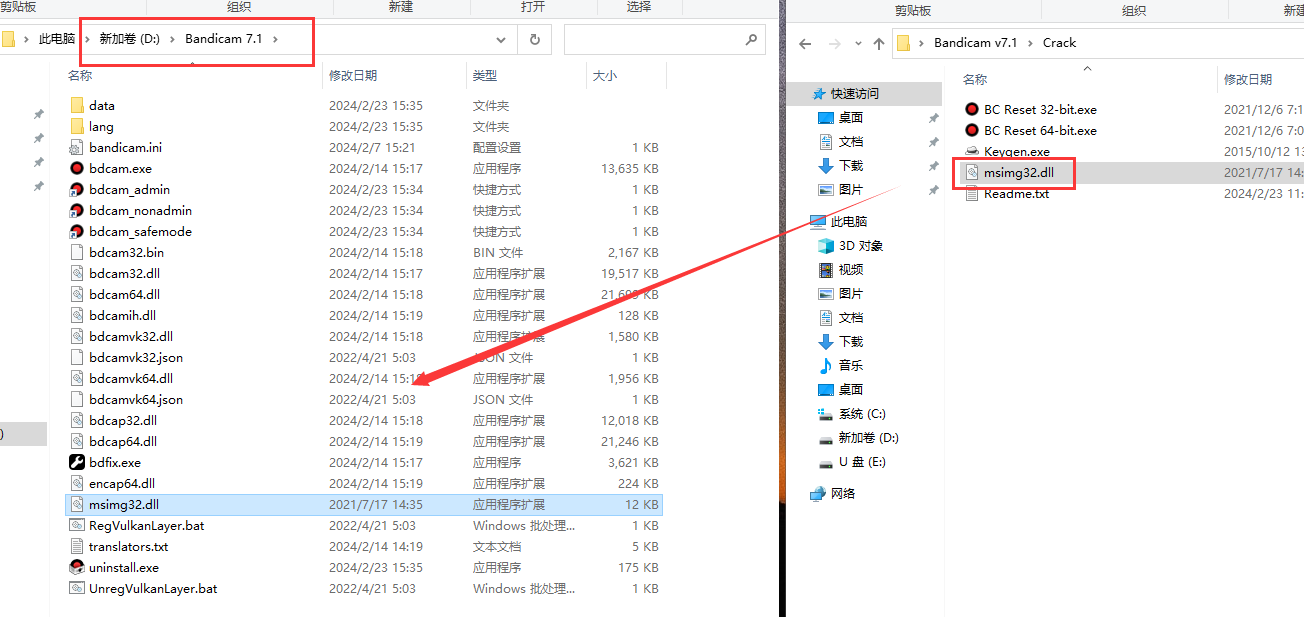Open 网络 in the sidebar
The width and height of the screenshot is (1304, 617).
pos(832,493)
